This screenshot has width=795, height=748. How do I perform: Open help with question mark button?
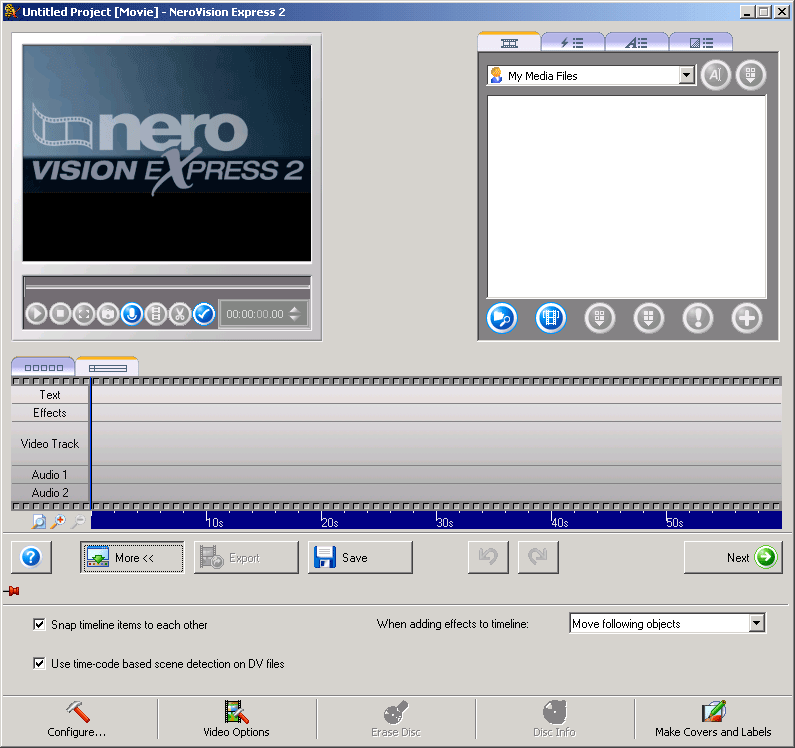pos(31,557)
